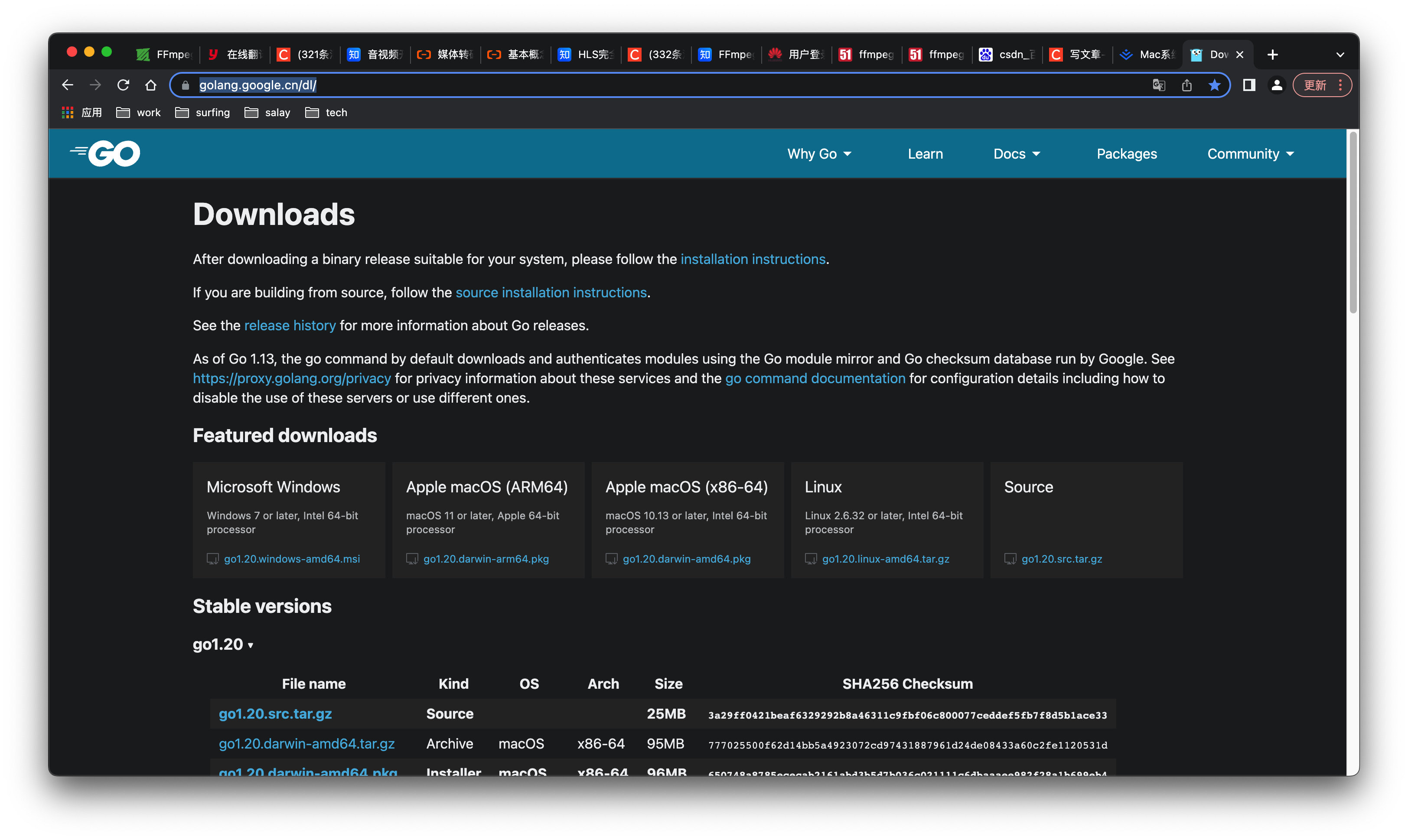The width and height of the screenshot is (1408, 840).
Task: Click the back navigation arrow
Action: 68,85
